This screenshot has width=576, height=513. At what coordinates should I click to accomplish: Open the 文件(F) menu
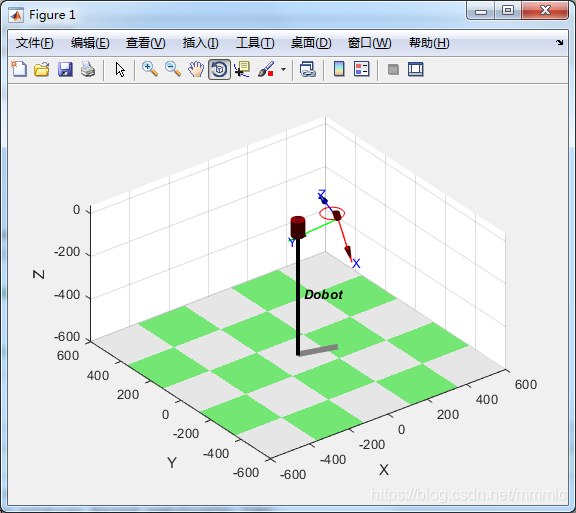click(x=35, y=43)
